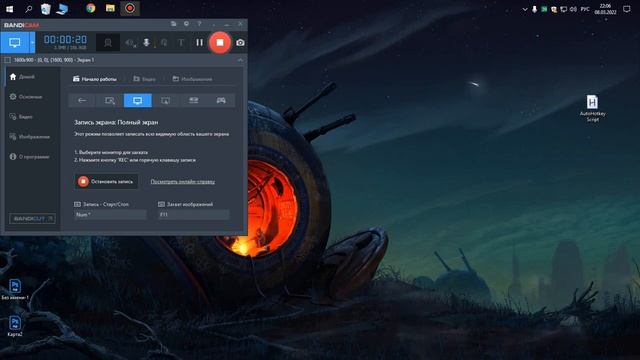The width and height of the screenshot is (640, 360).
Task: Show hidden tray icons chevron
Action: (x=525, y=9)
